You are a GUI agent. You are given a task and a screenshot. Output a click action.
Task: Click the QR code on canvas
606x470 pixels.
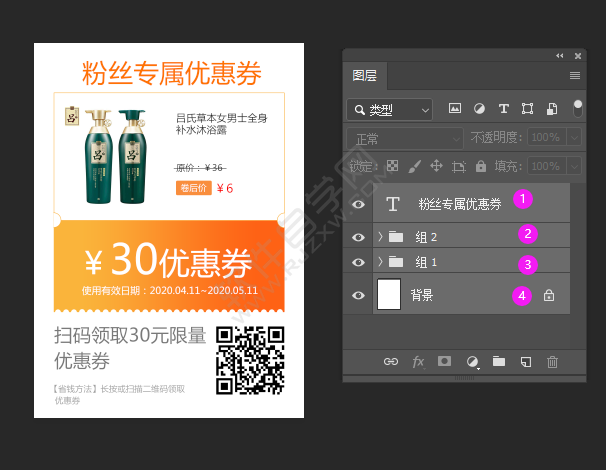point(250,360)
